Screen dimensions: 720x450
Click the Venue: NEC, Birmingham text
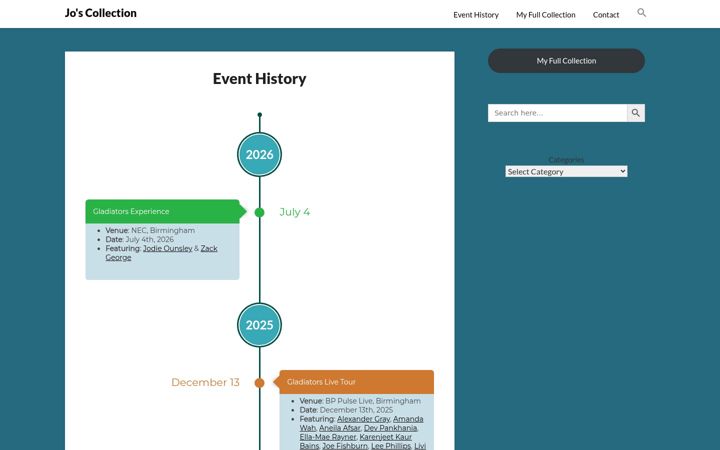[150, 231]
